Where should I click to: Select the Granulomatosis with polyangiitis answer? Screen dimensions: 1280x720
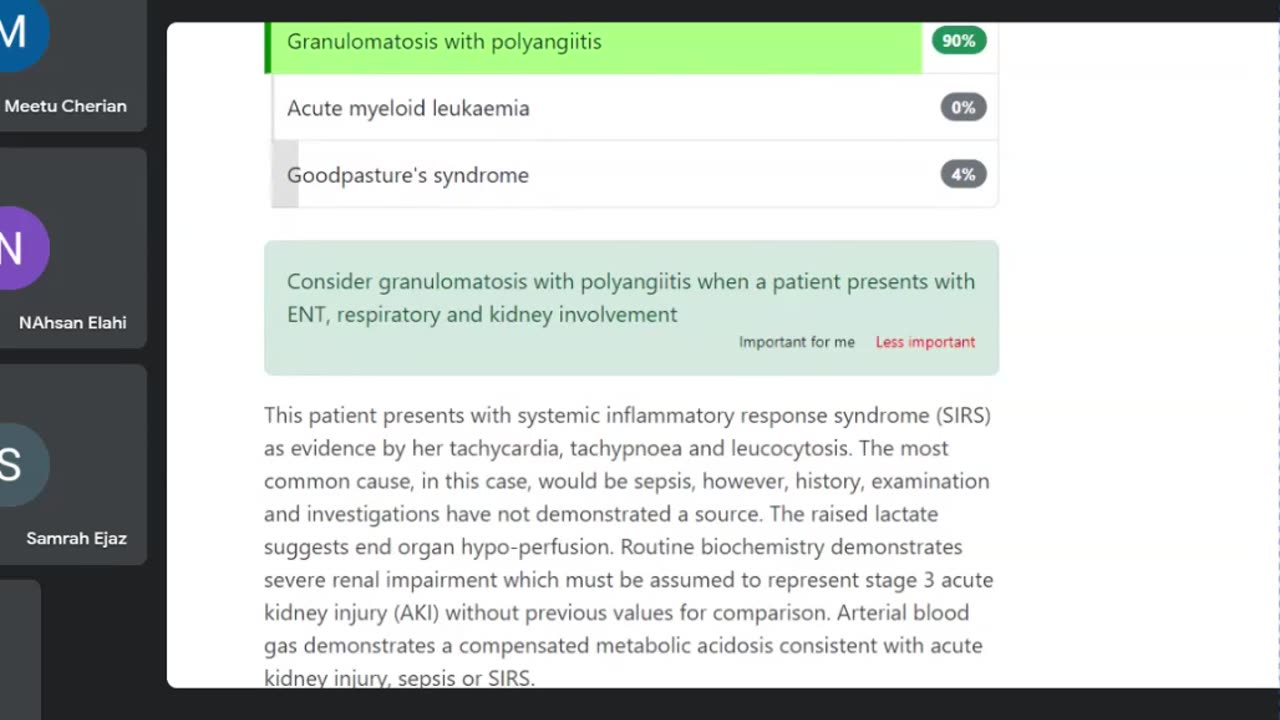(444, 42)
